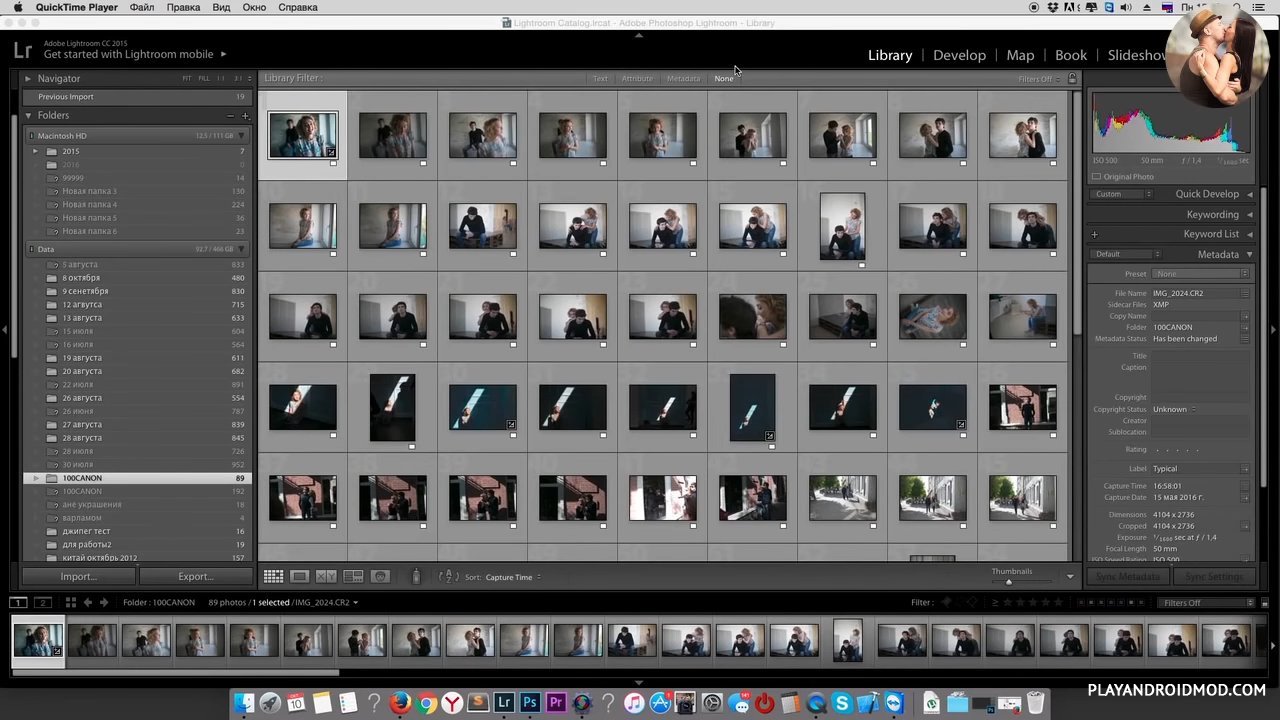The image size is (1280, 720).
Task: Select main window display button 1
Action: coord(19,603)
